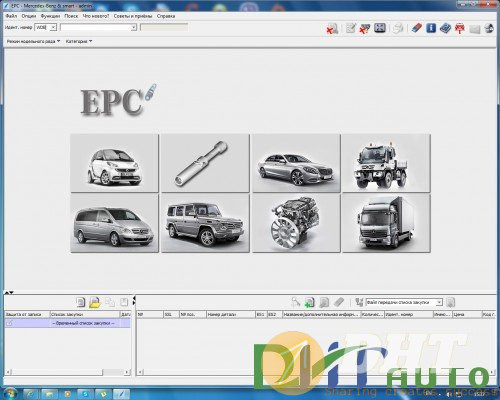Click the grey field after the ident combo box

pos(164,27)
